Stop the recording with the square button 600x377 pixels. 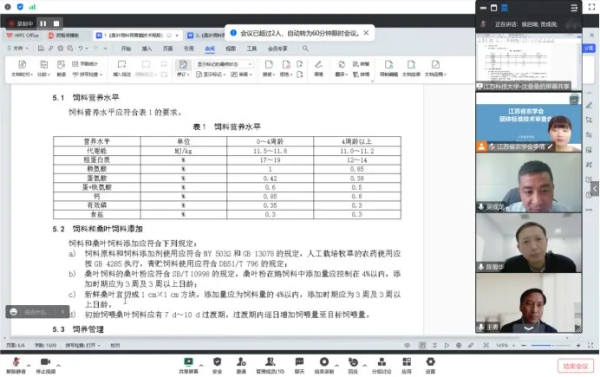[56, 24]
